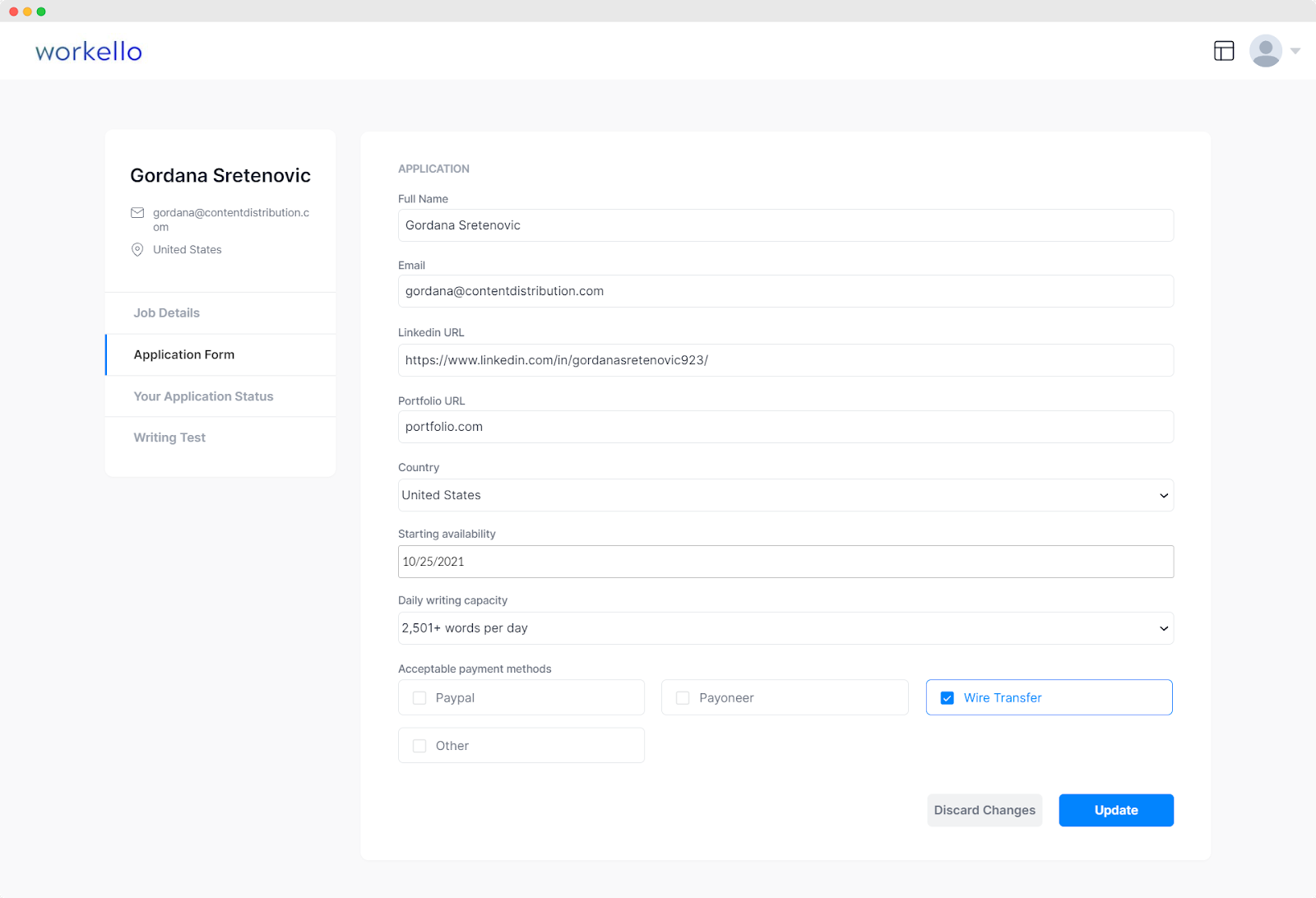The image size is (1316, 898).
Task: Expand the account menu arrow
Action: coord(1295,51)
